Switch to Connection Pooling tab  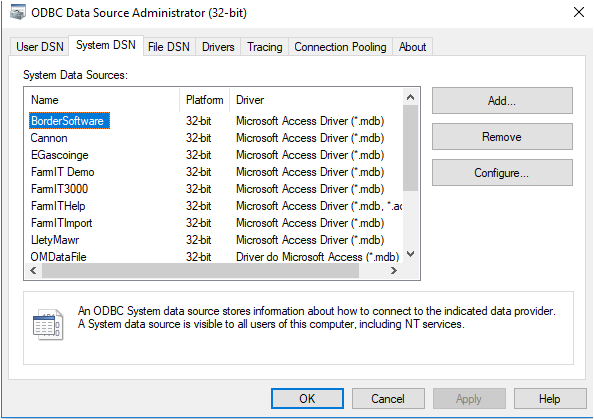click(341, 47)
